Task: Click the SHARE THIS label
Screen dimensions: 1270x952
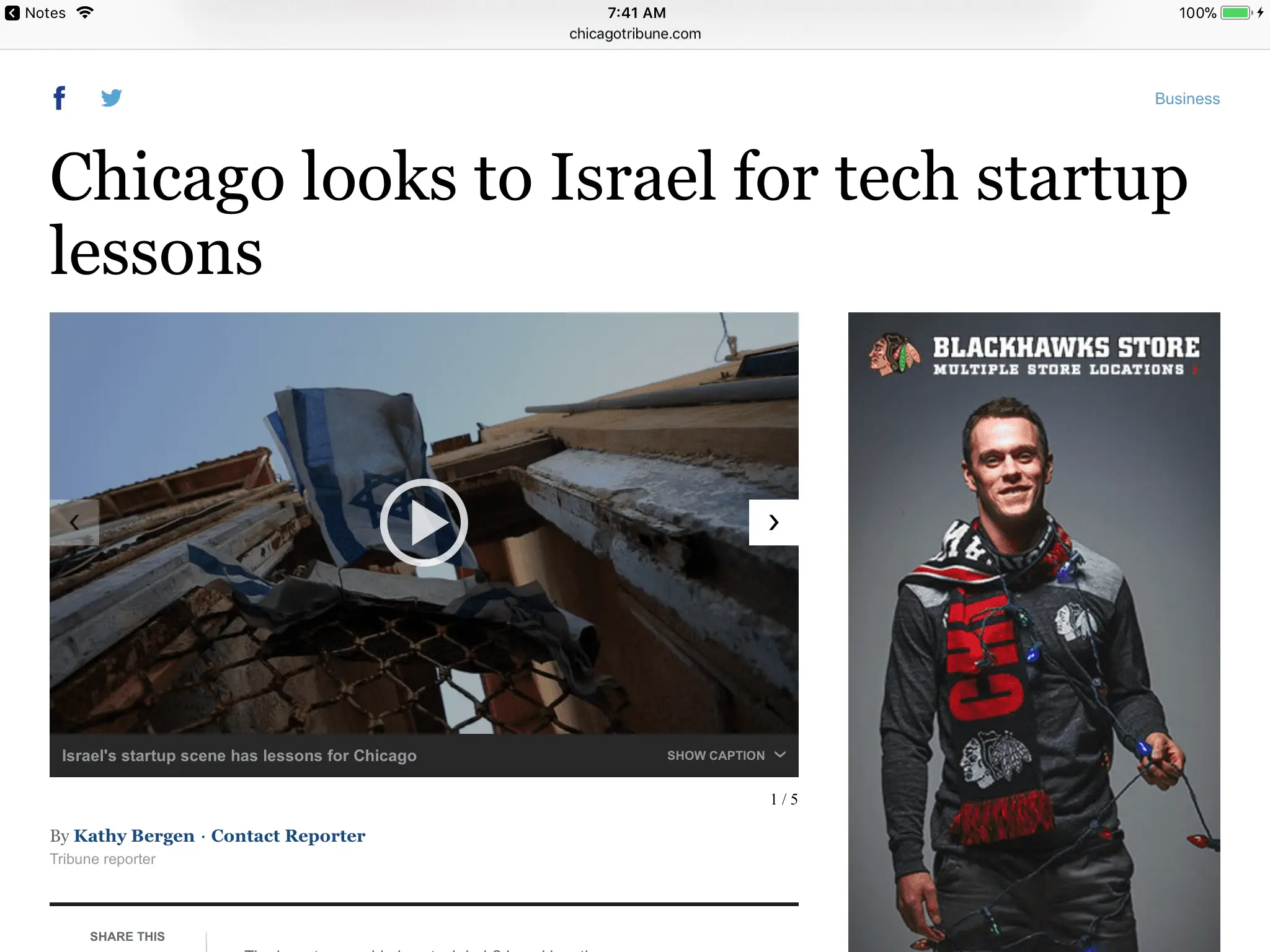Action: pos(127,936)
